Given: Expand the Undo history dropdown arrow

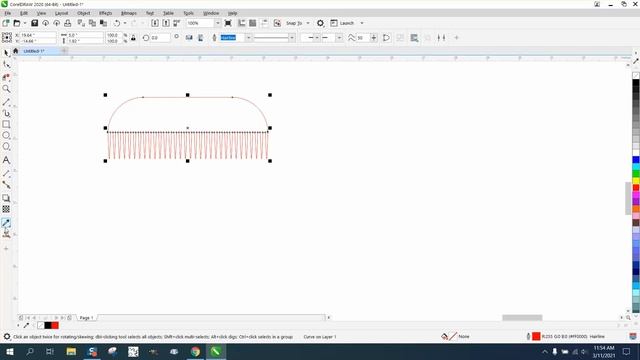Looking at the screenshot, I should [x=125, y=23].
